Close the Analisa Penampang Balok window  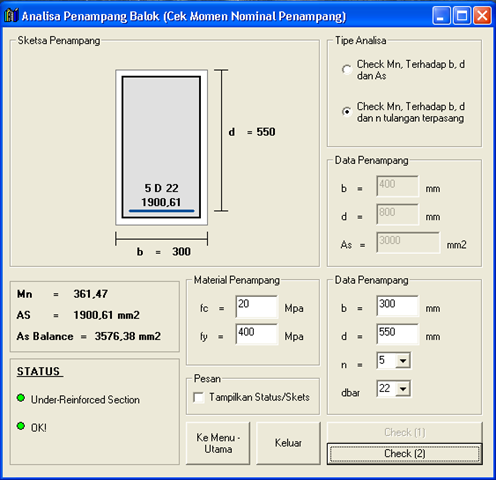click(x=482, y=15)
